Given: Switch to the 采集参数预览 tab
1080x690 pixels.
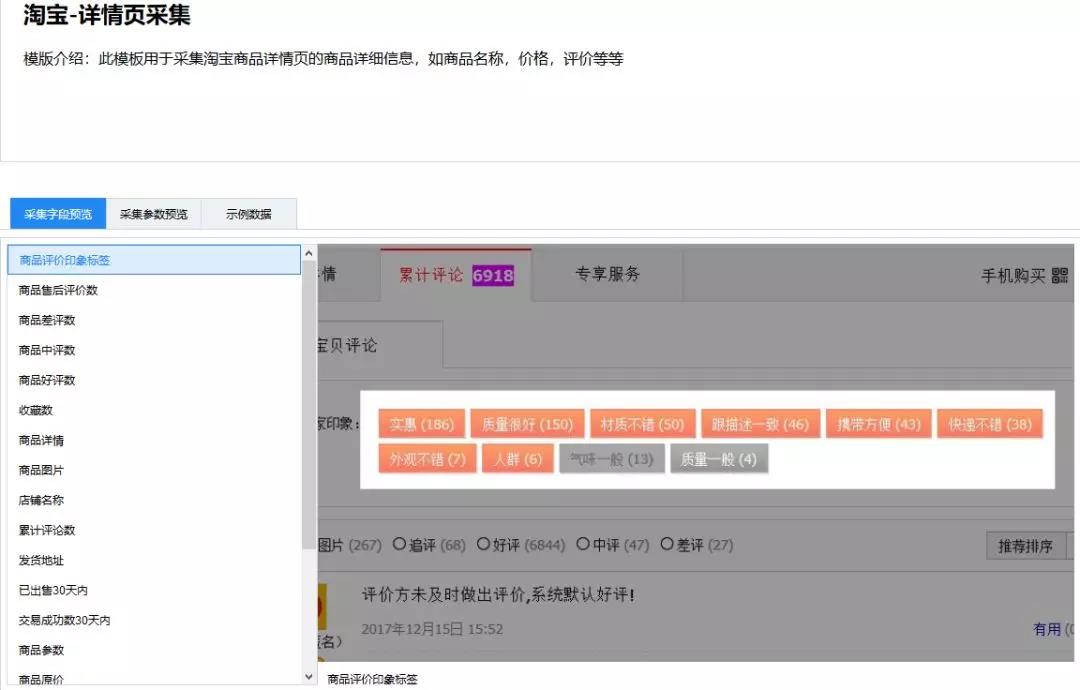Looking at the screenshot, I should (x=154, y=214).
